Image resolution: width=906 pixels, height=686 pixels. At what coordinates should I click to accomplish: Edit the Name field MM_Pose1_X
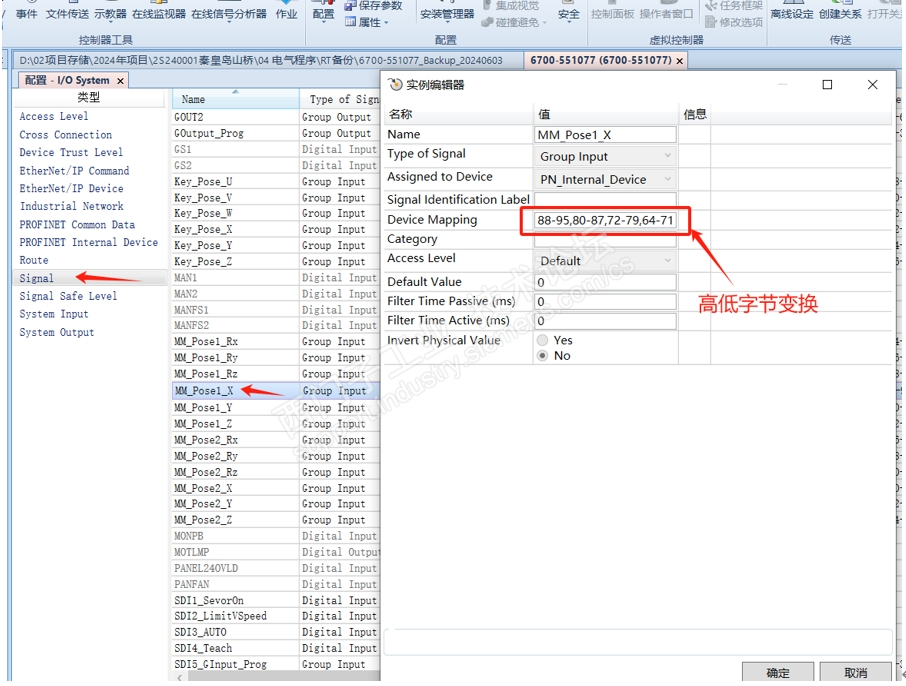(x=605, y=135)
